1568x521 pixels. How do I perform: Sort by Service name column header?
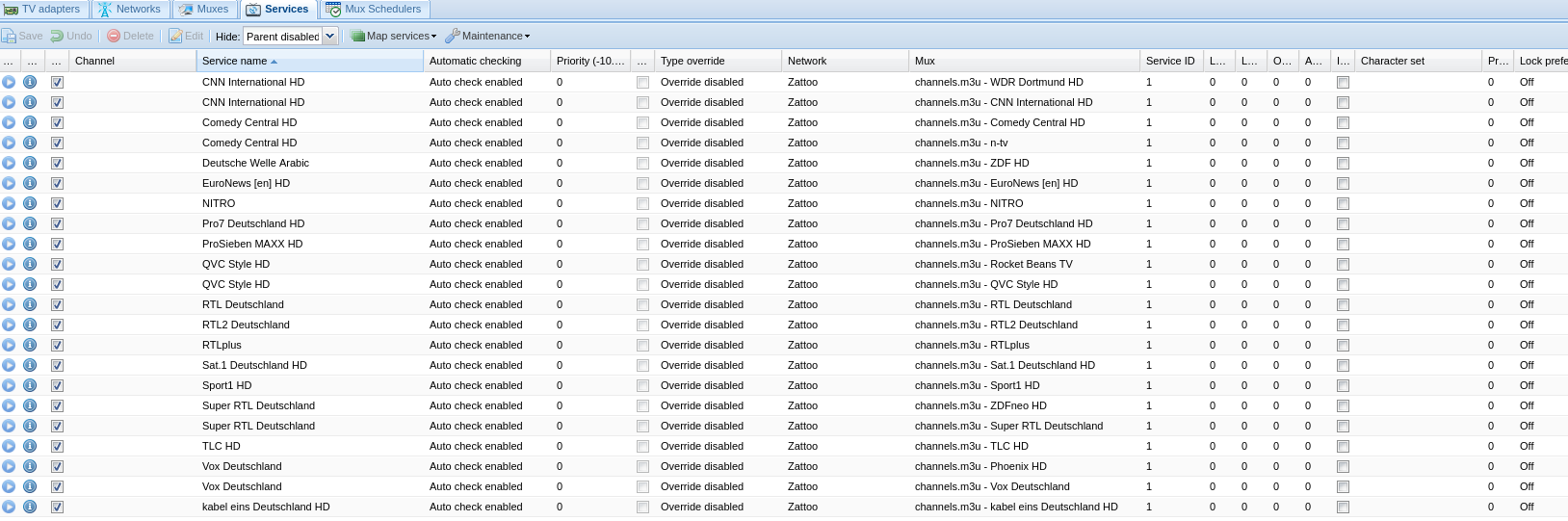click(310, 61)
